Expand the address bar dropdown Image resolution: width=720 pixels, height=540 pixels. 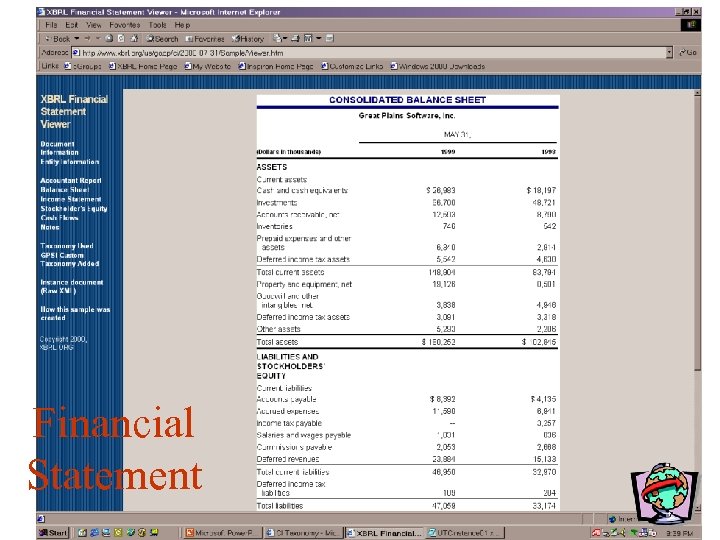click(x=669, y=53)
